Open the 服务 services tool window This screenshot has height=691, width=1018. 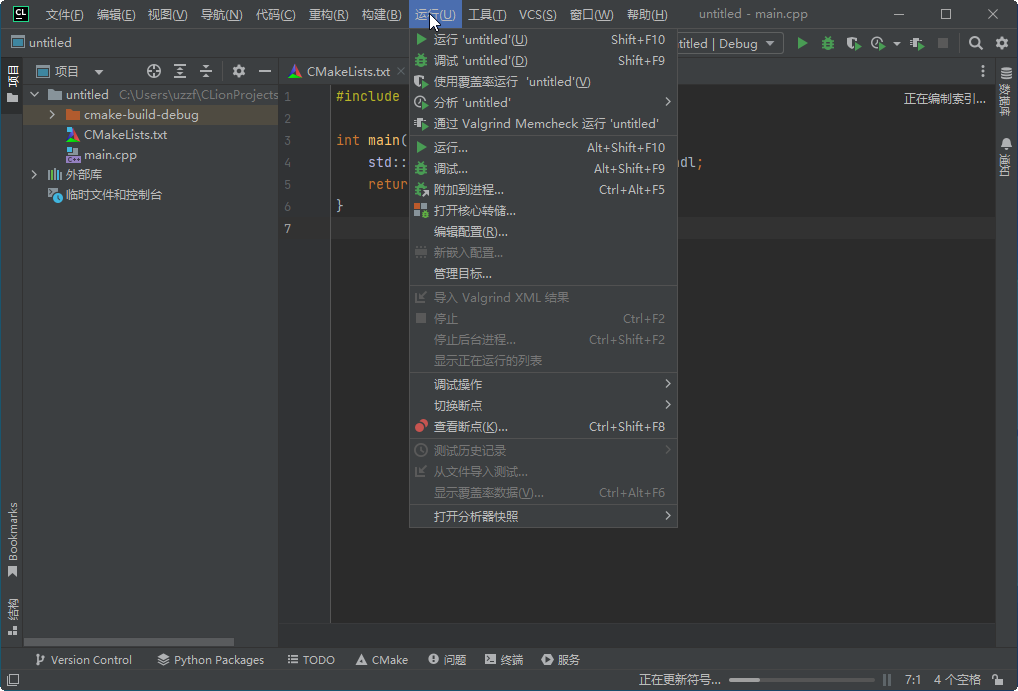pos(560,660)
